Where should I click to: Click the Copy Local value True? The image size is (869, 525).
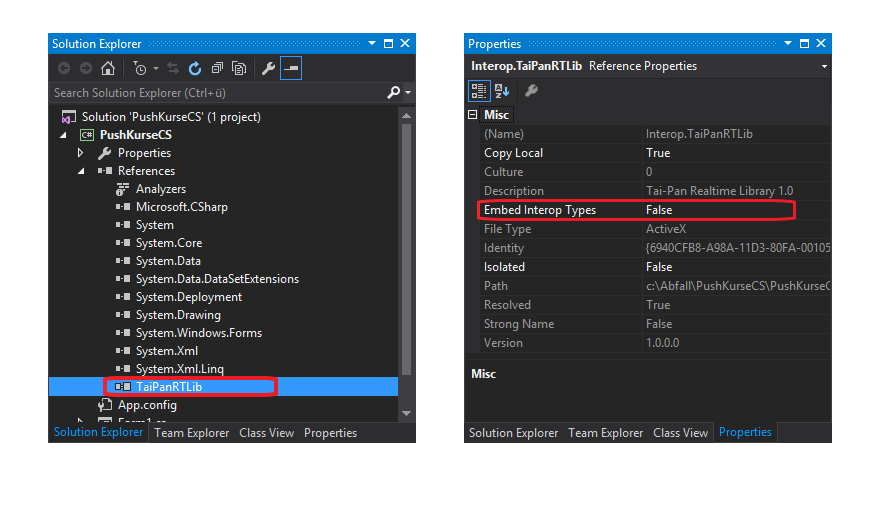click(658, 153)
